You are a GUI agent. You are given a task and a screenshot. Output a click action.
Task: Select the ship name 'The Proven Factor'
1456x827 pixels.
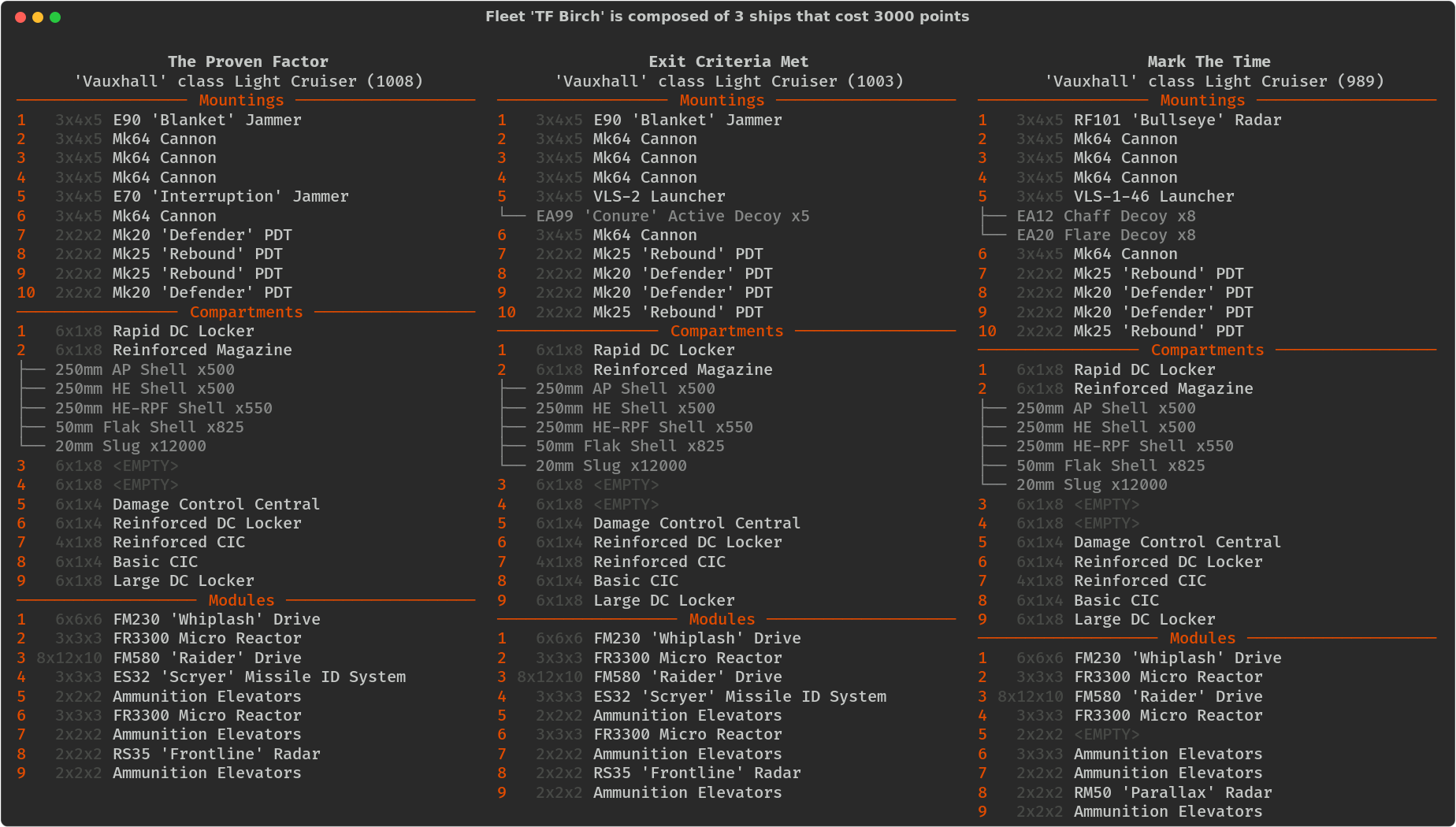click(x=247, y=61)
